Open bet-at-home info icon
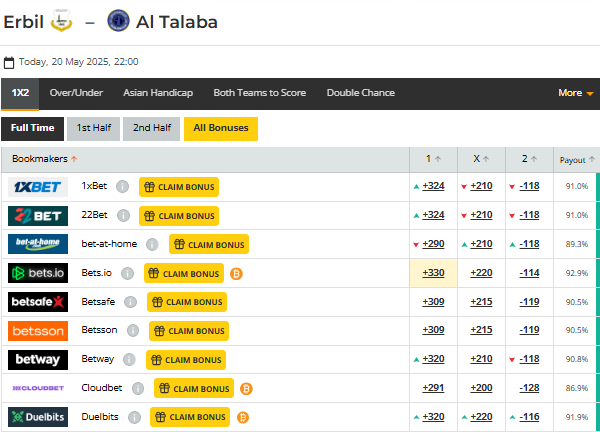 click(152, 245)
